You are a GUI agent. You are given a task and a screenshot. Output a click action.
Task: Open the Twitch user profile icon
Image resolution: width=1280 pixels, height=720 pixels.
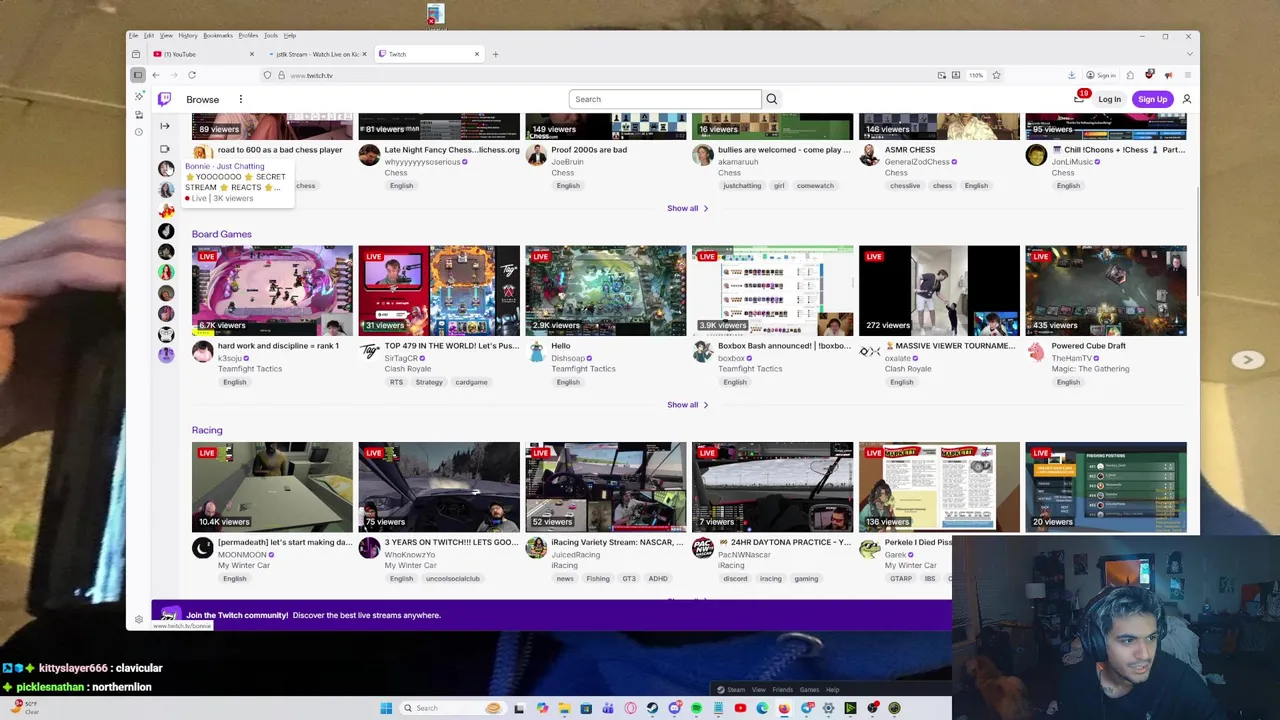pyautogui.click(x=1187, y=99)
